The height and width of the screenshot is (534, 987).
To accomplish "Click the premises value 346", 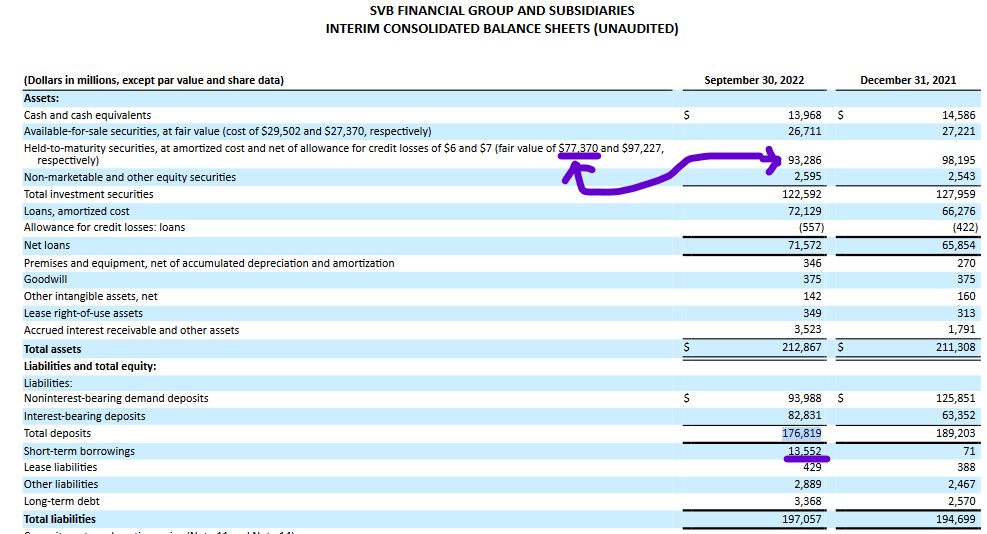I will pyautogui.click(x=813, y=263).
